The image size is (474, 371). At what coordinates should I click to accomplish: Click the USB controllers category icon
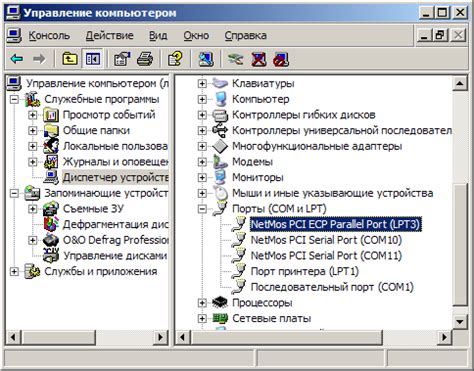click(x=220, y=130)
